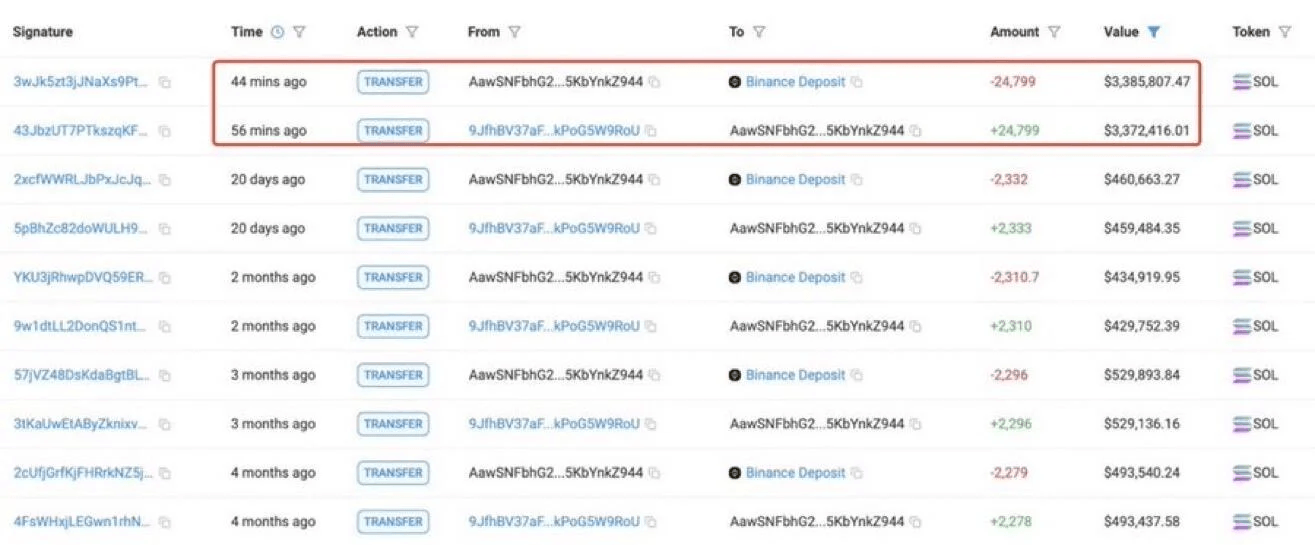1315x545 pixels.
Task: Open the From column filter
Action: (514, 32)
